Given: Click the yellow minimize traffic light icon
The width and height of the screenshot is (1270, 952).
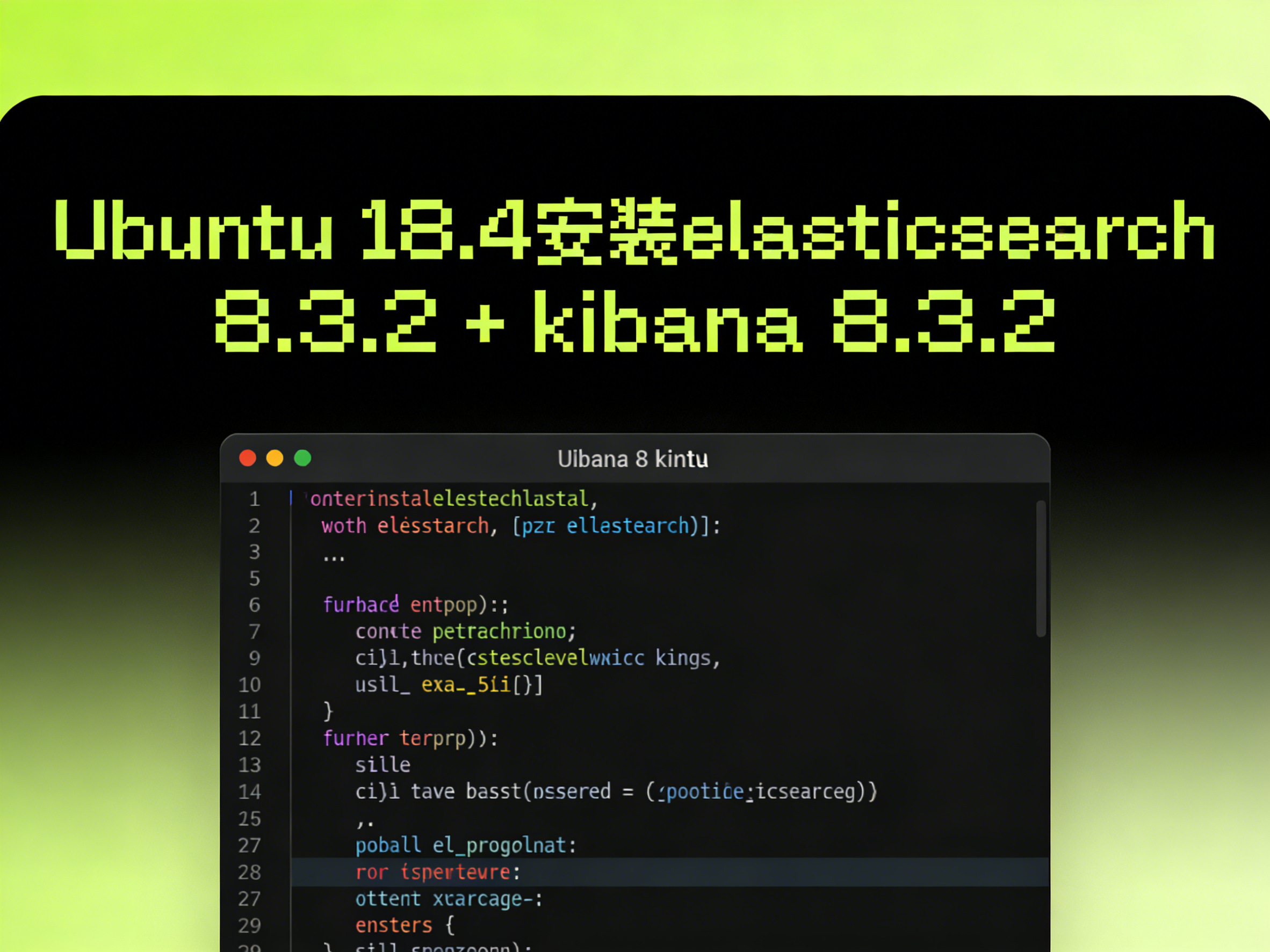Looking at the screenshot, I should (x=275, y=458).
